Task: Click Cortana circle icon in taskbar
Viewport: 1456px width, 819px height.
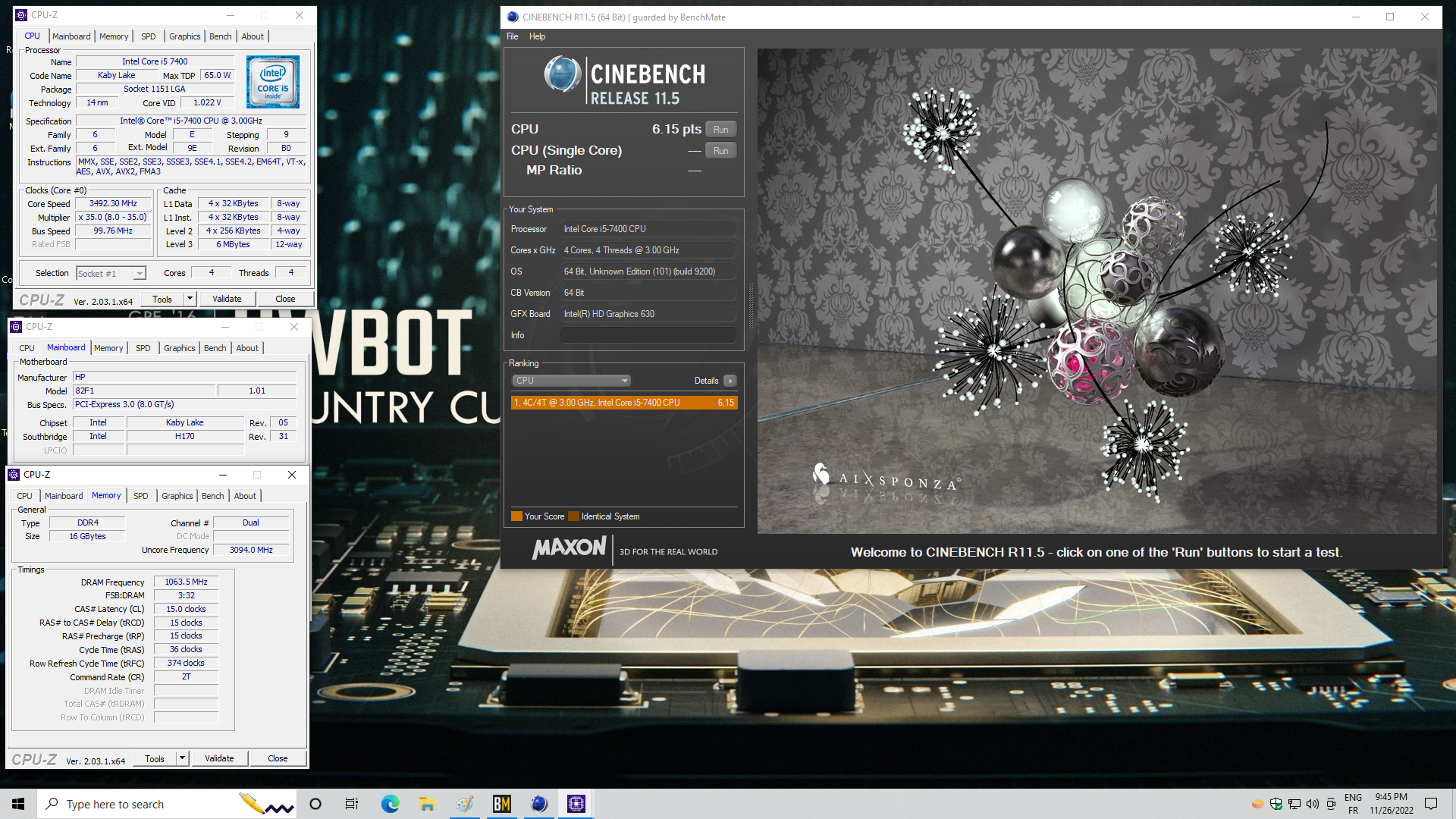Action: 315,804
